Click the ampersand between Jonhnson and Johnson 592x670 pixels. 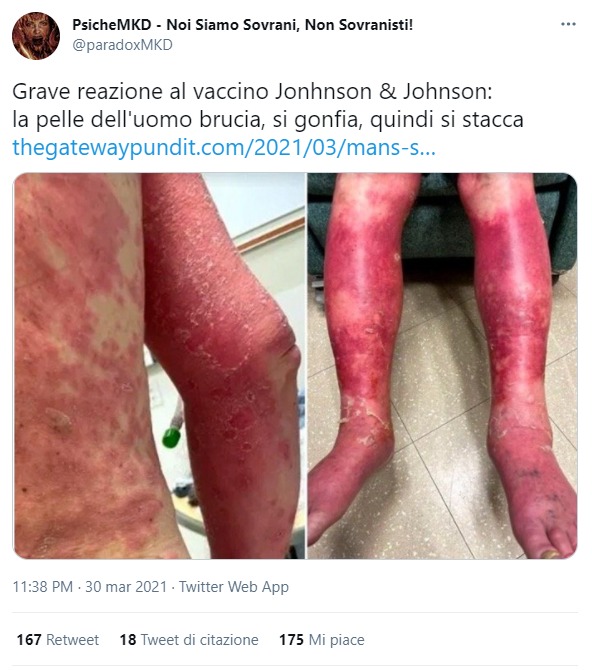[x=387, y=91]
